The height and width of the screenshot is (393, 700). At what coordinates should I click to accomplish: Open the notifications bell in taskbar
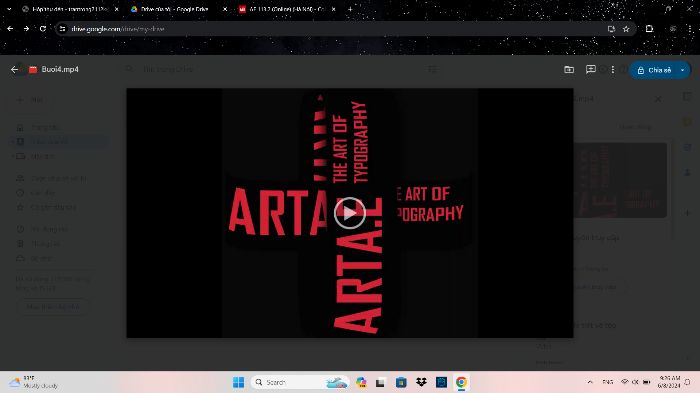688,382
